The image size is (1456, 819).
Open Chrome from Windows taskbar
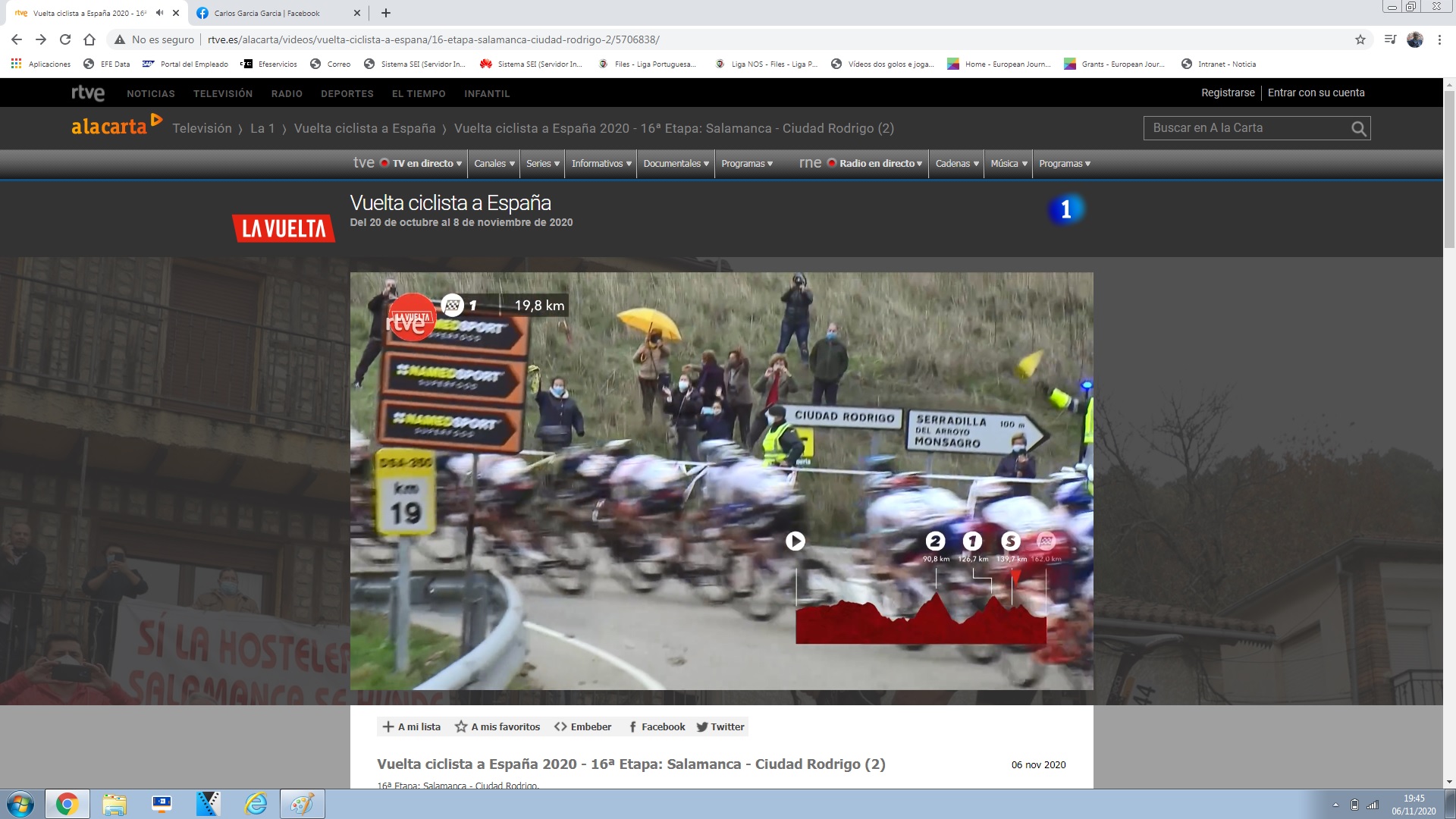(x=67, y=804)
